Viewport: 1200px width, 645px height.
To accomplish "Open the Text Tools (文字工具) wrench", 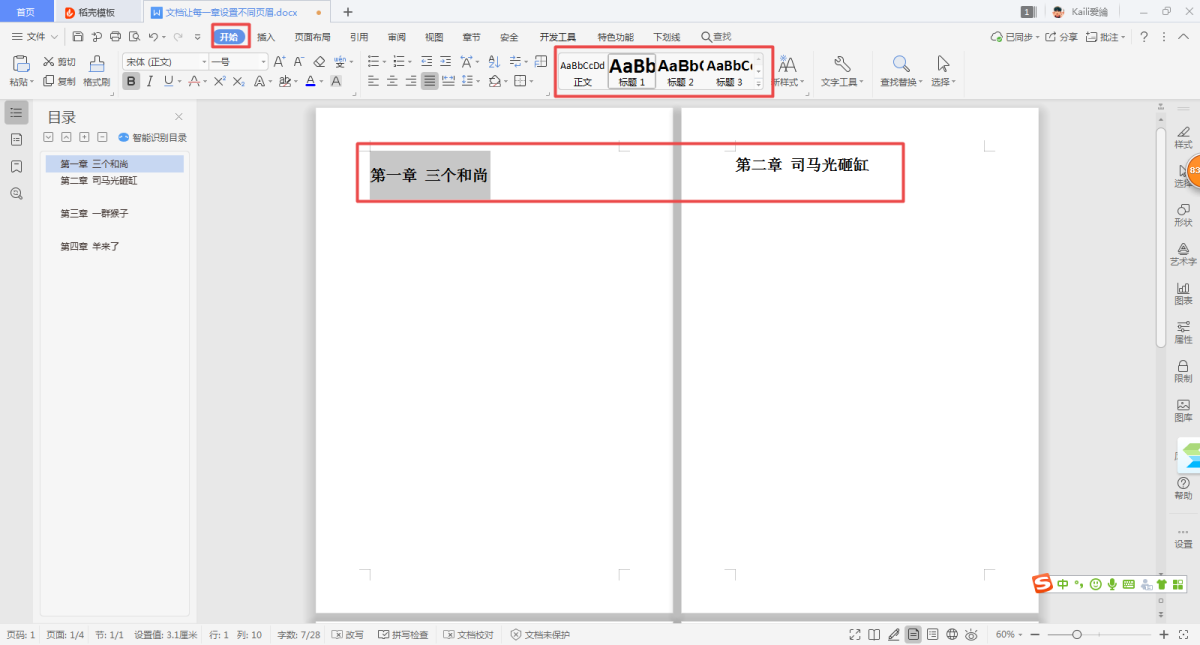I will point(841,70).
